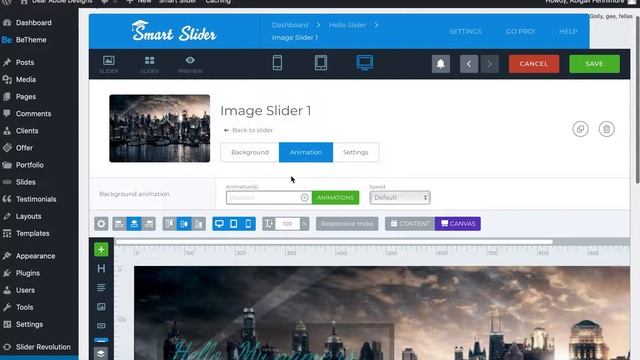Switch to the slide Settings tab
The width and height of the screenshot is (640, 360).
click(356, 152)
